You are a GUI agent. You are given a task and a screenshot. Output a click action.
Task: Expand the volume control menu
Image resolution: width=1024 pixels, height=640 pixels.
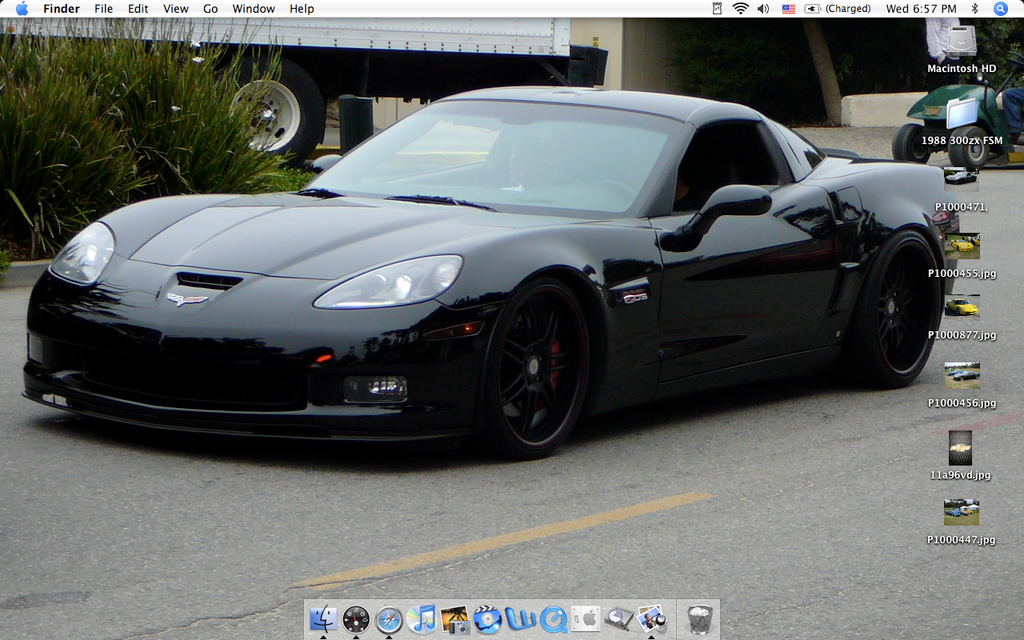tap(763, 9)
